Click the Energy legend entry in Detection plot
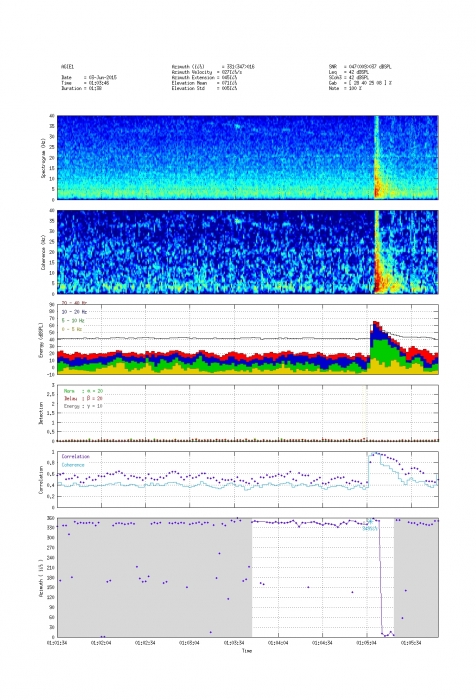The height and width of the screenshot is (700, 476). coord(83,406)
